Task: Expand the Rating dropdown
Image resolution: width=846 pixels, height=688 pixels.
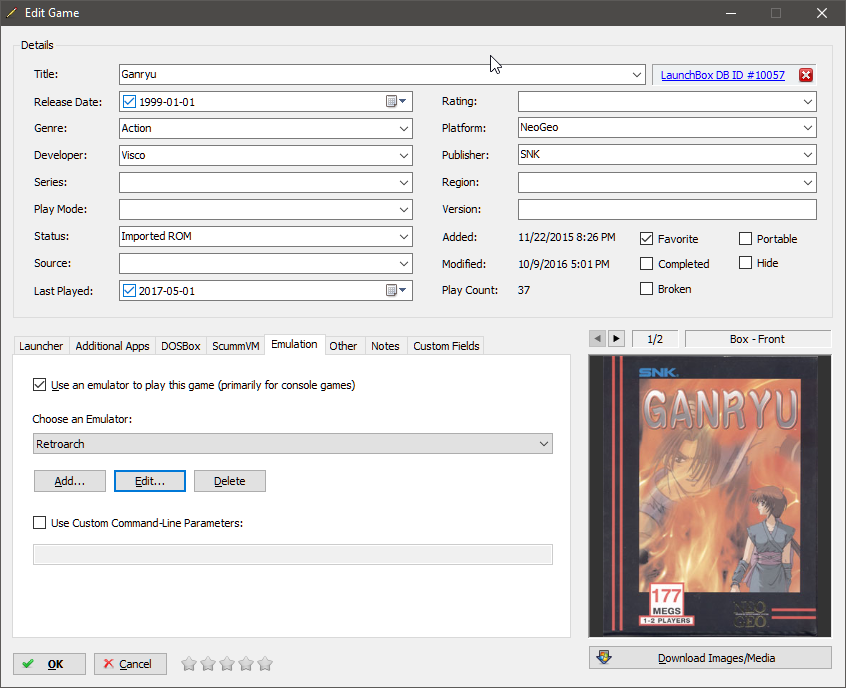Action: [808, 101]
